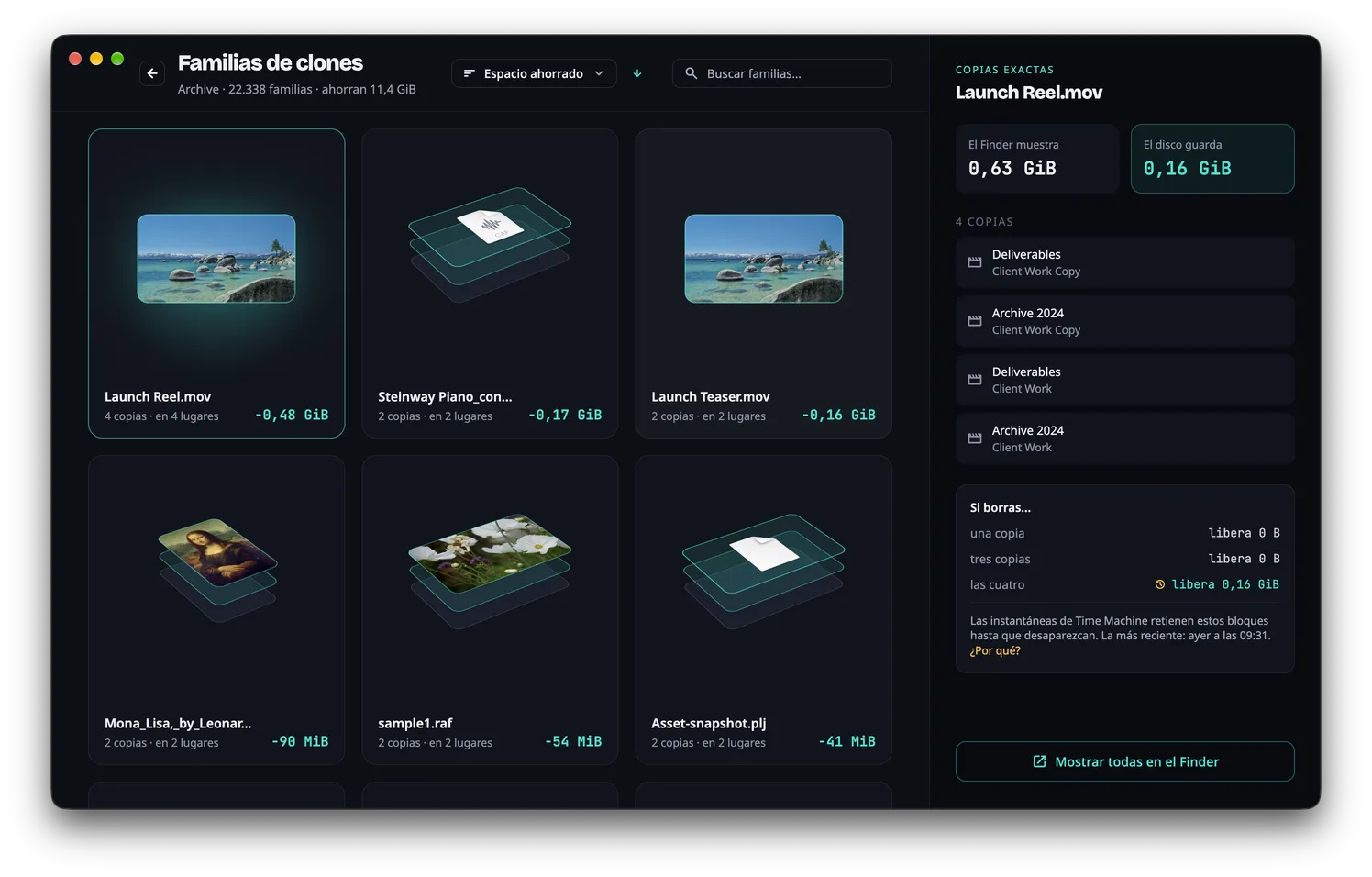Image resolution: width=1372 pixels, height=877 pixels.
Task: Click the yellow macOS minimize window button
Action: (96, 59)
